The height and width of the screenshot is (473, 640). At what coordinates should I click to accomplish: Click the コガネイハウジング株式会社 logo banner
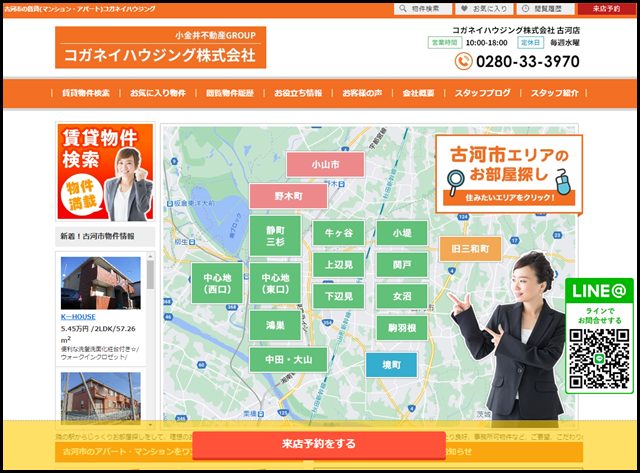coord(160,47)
